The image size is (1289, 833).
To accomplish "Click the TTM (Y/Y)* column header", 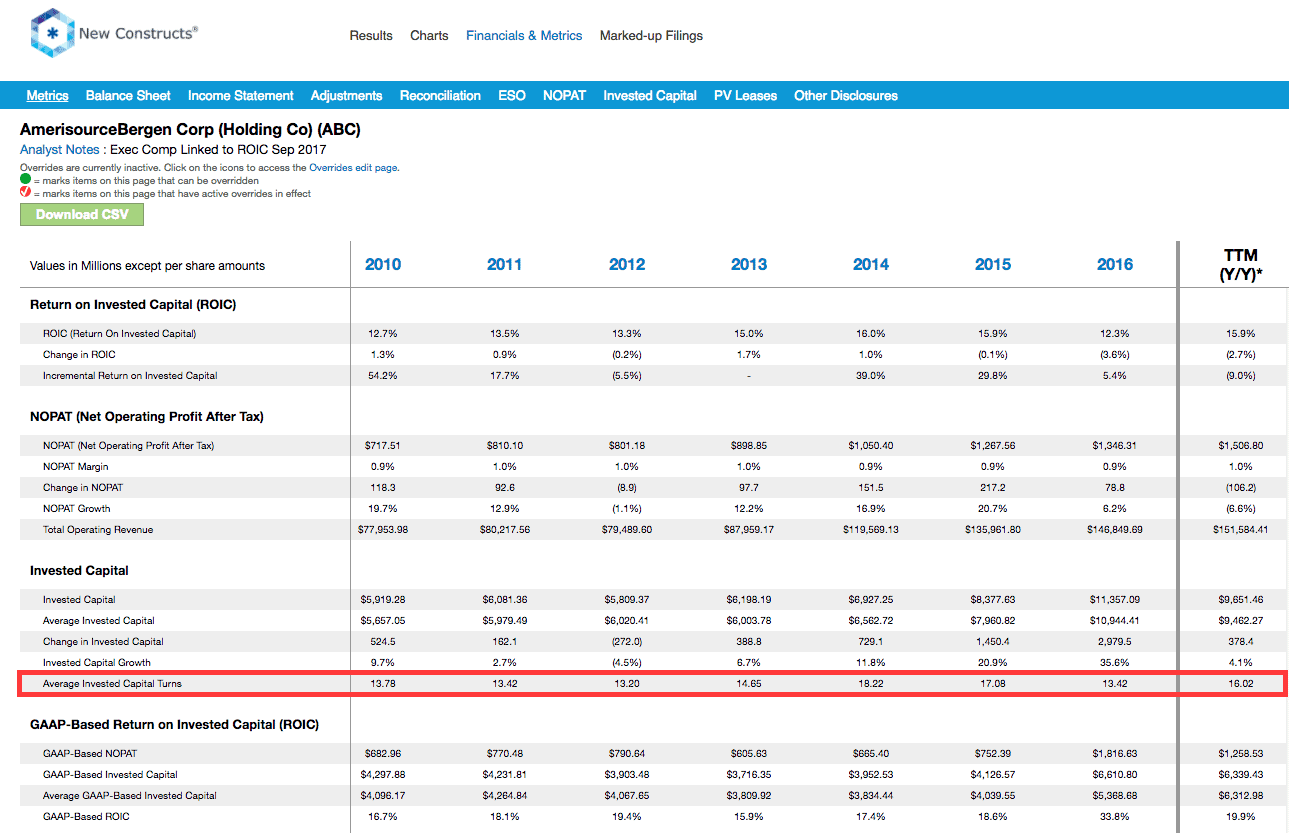I will pyautogui.click(x=1240, y=264).
